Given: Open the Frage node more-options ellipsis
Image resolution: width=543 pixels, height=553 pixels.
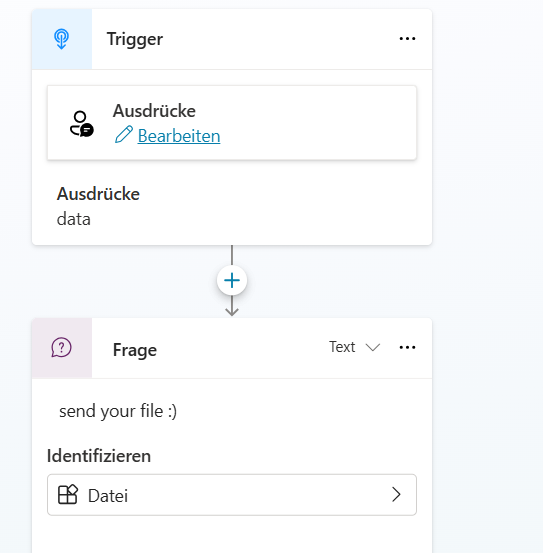Looking at the screenshot, I should click(x=407, y=347).
